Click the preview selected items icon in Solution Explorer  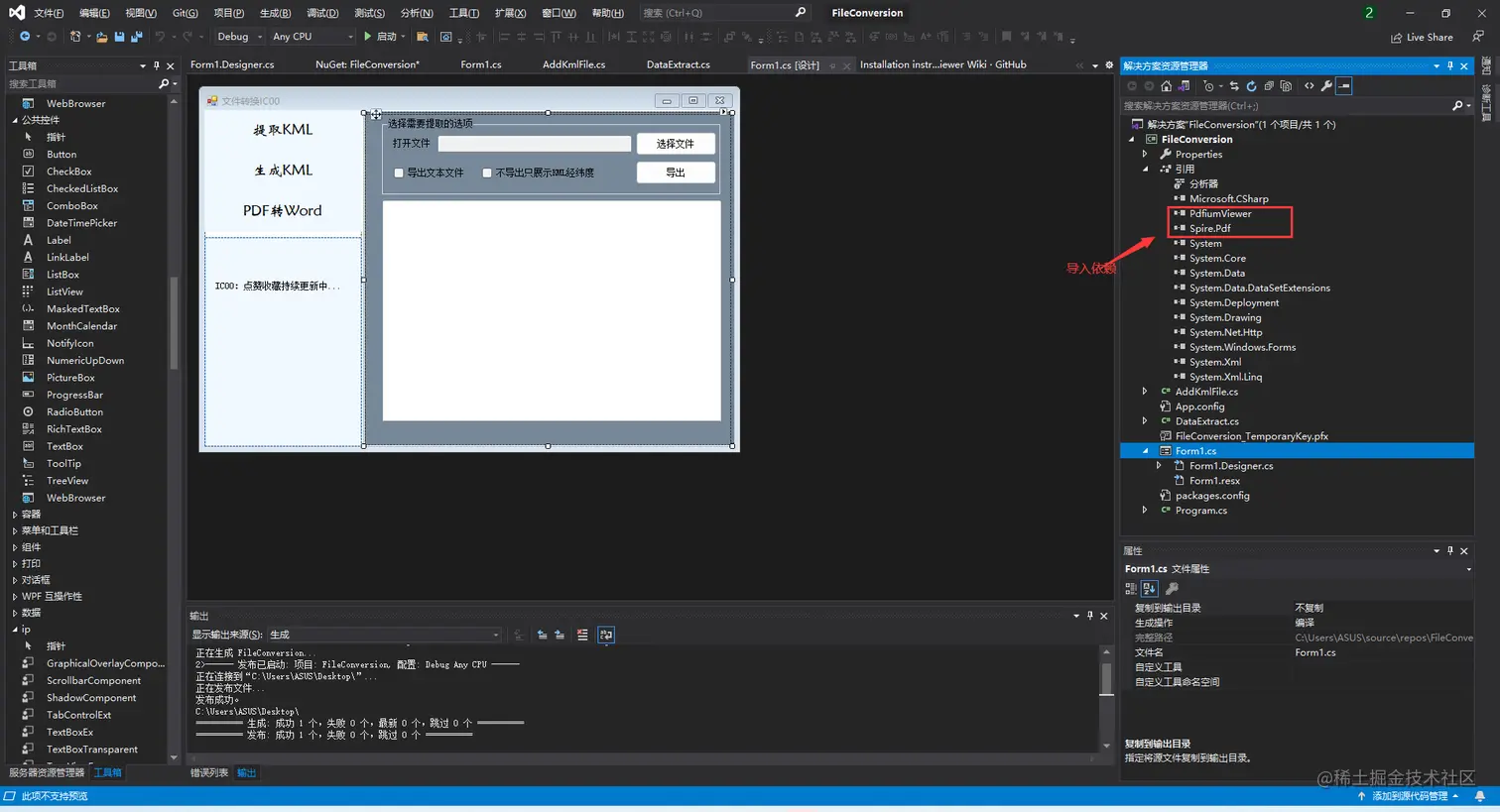[1343, 86]
